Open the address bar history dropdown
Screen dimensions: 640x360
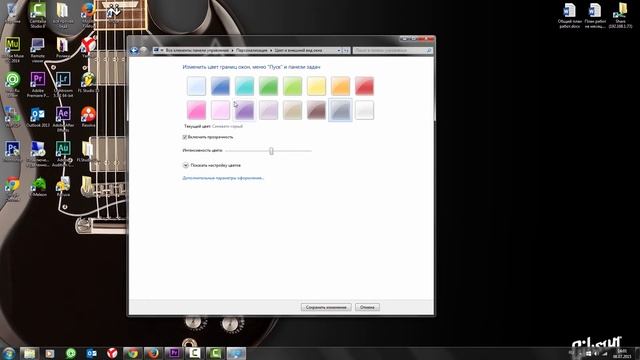pos(339,50)
